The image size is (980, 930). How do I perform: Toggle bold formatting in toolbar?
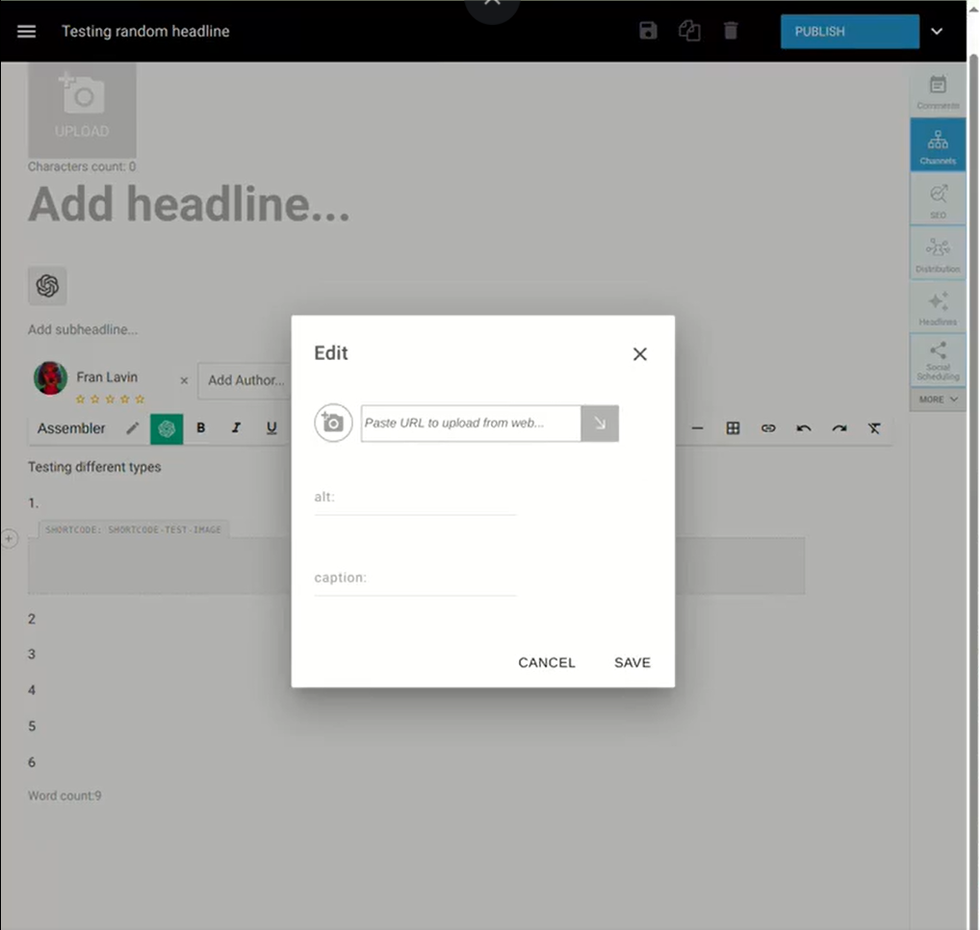coord(201,428)
